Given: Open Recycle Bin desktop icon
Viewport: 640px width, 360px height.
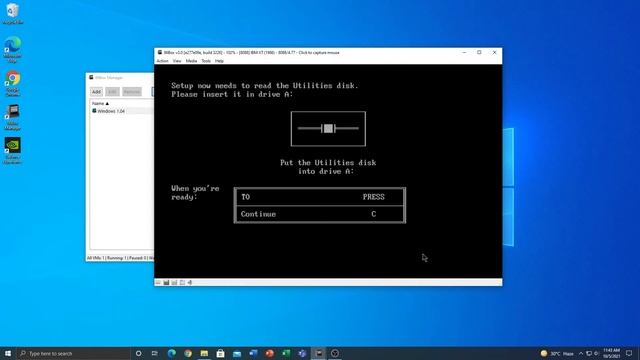Looking at the screenshot, I should 13,13.
